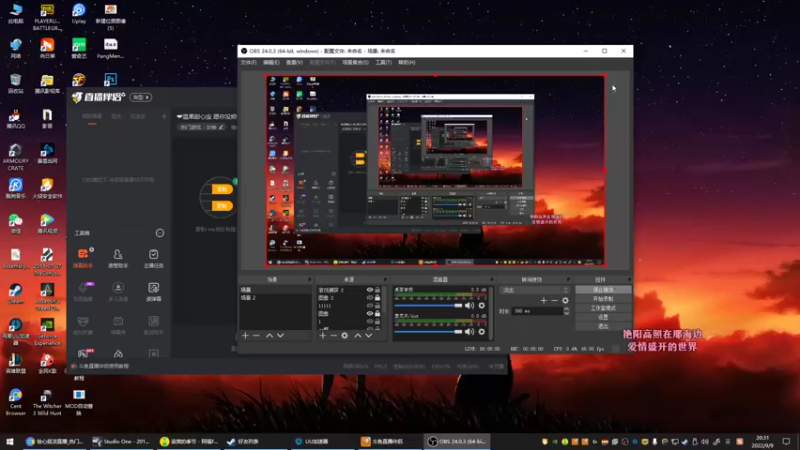Move scene down with arrow icon

pos(280,335)
